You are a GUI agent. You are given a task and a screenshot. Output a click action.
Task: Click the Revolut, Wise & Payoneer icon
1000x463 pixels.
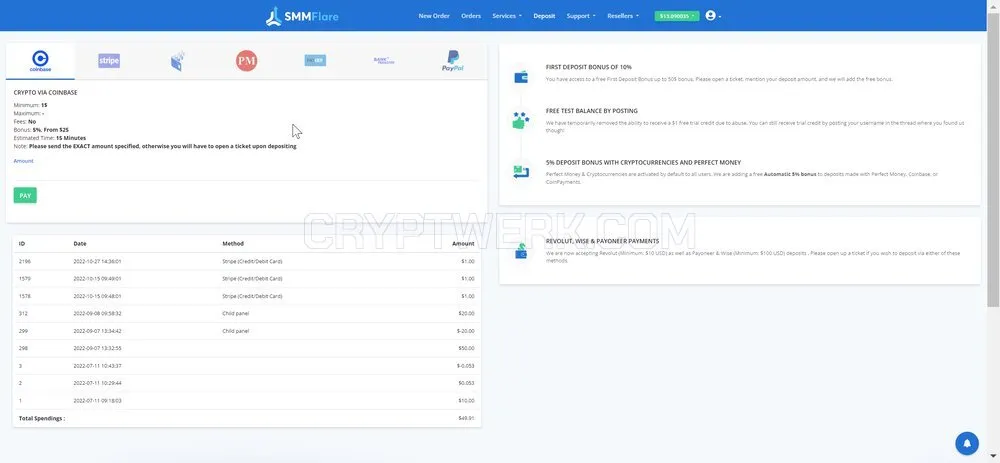tap(521, 251)
